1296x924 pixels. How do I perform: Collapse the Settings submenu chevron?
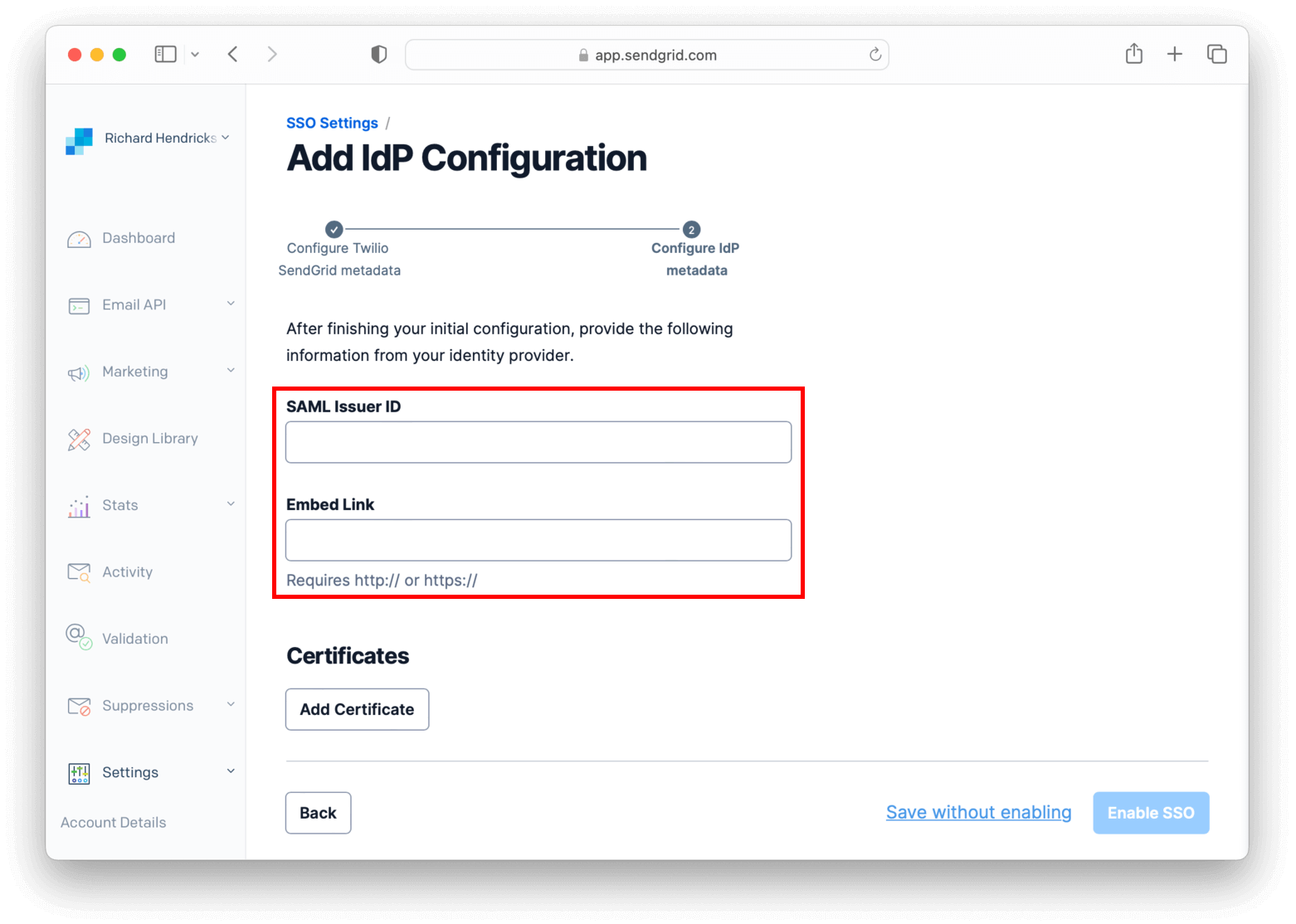pos(231,771)
